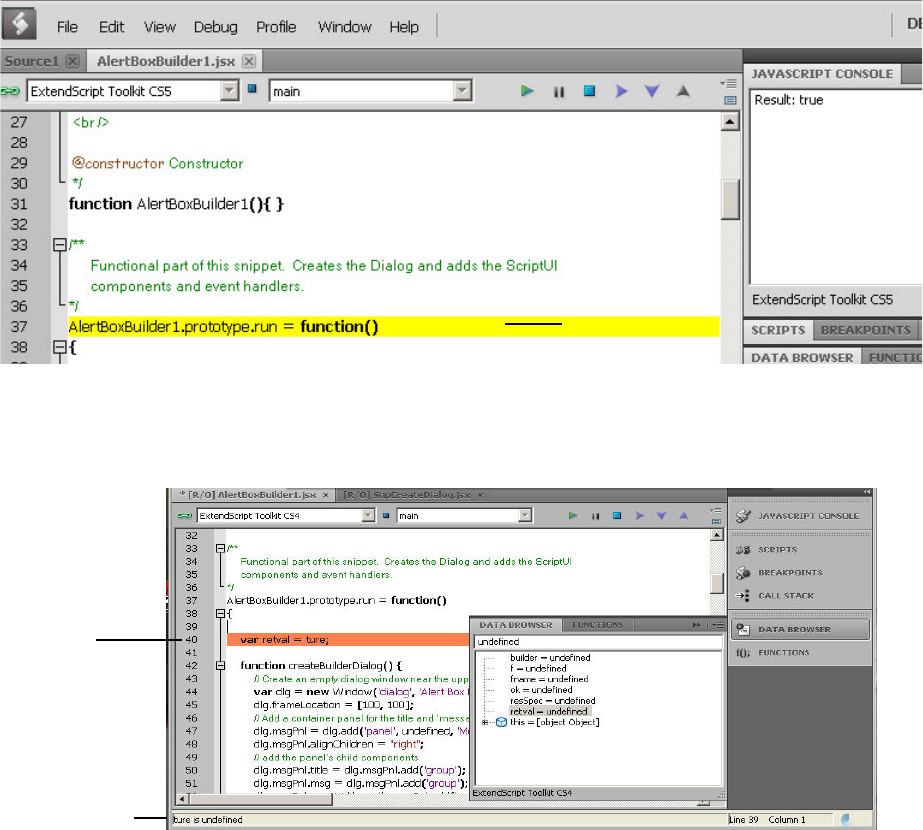
Task: Select the SnpCreateDialog.jsx document tab
Action: (x=407, y=495)
